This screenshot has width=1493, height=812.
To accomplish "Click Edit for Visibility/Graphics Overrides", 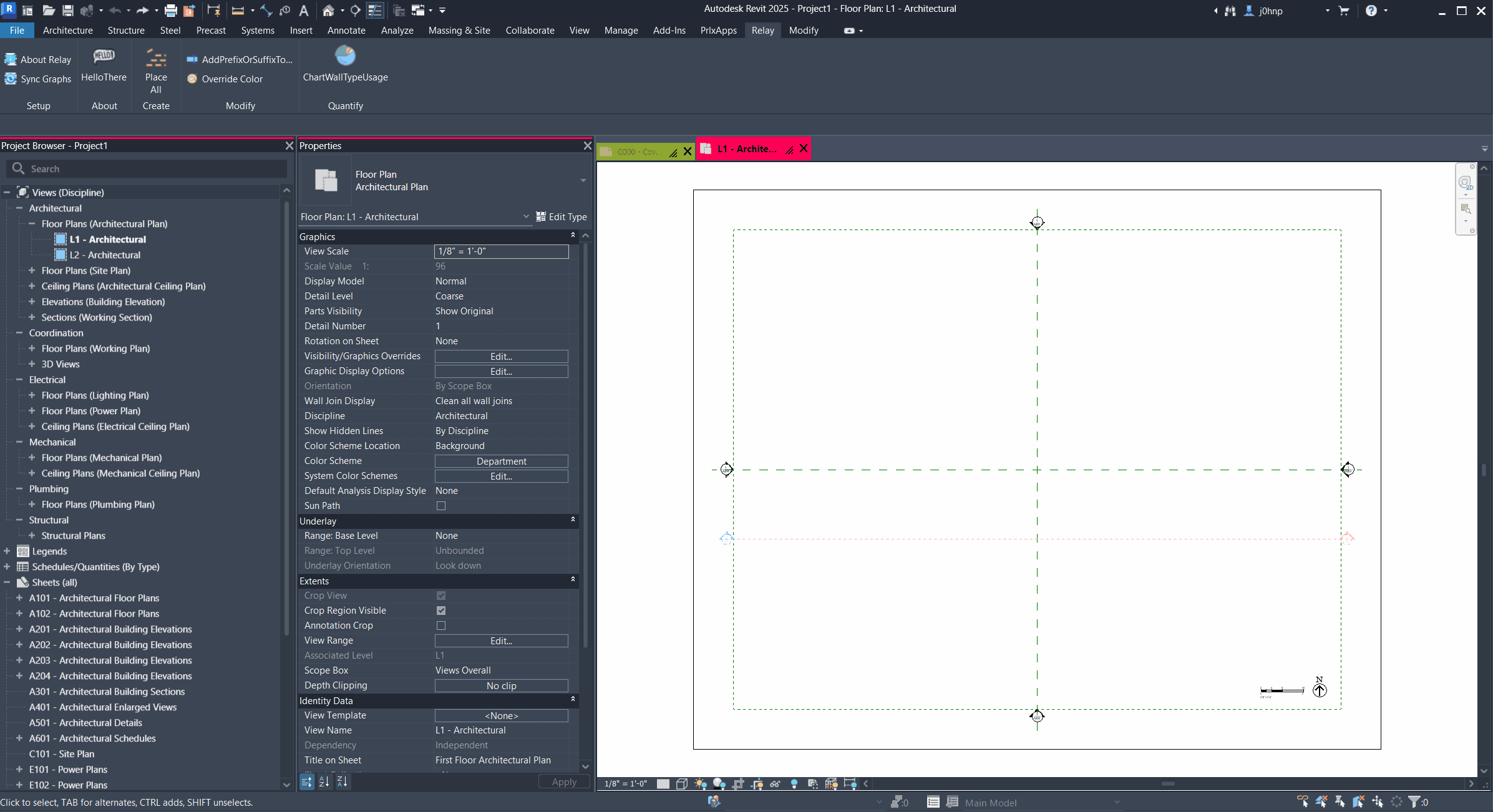I will 501,356.
